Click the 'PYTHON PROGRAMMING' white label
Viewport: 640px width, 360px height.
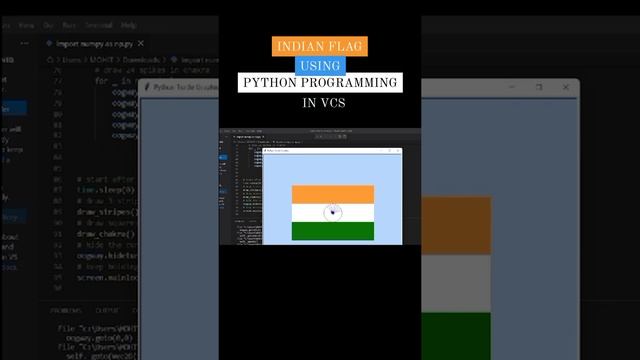tap(320, 83)
